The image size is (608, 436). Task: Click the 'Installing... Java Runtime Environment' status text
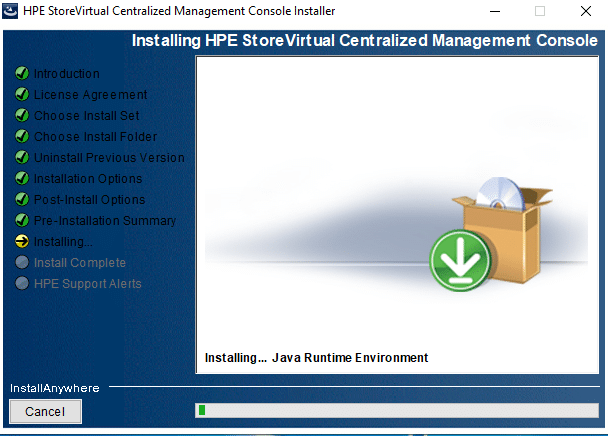tap(316, 357)
